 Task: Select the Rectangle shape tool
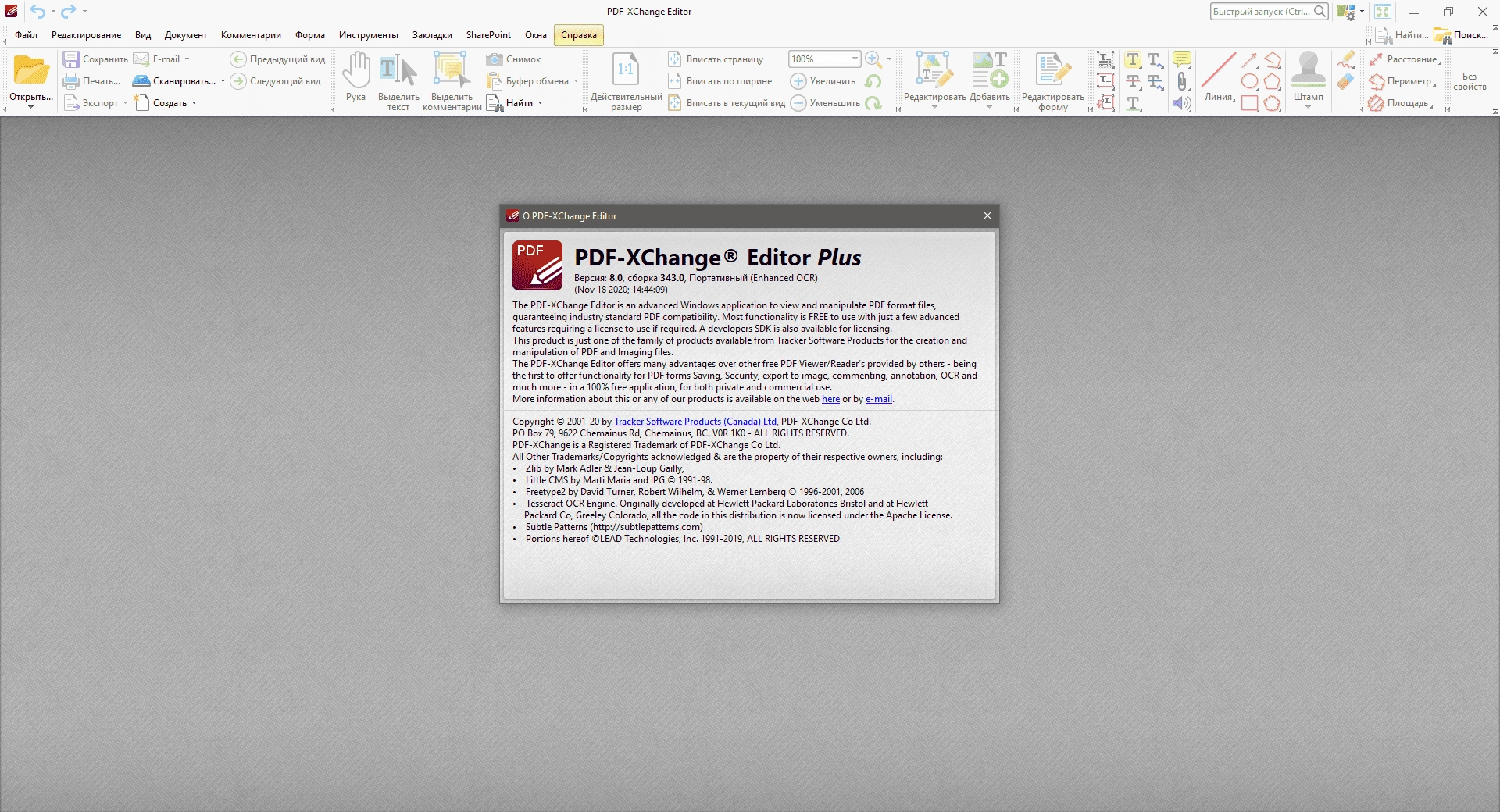pyautogui.click(x=1249, y=103)
